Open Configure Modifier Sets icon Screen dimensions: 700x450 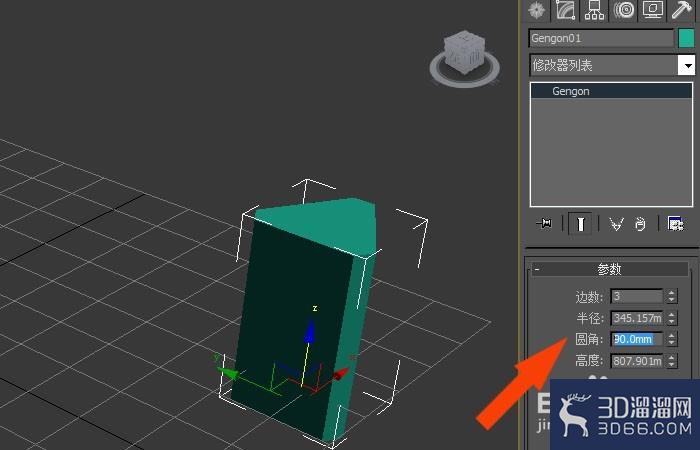[675, 223]
